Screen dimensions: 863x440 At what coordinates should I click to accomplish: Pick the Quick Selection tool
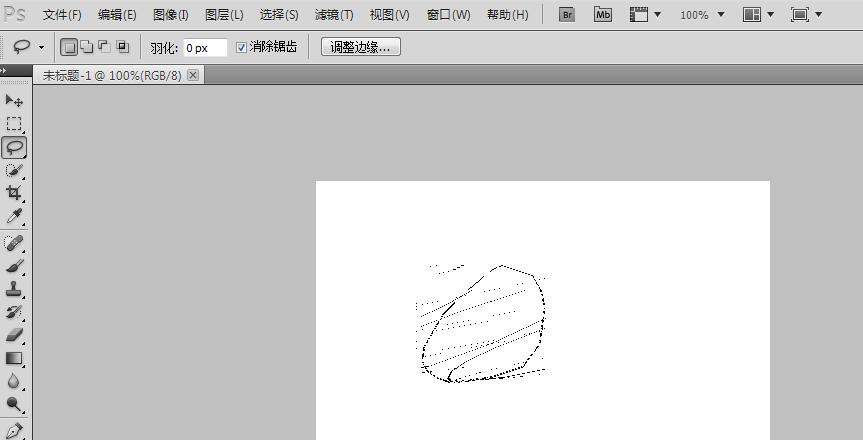[x=14, y=170]
